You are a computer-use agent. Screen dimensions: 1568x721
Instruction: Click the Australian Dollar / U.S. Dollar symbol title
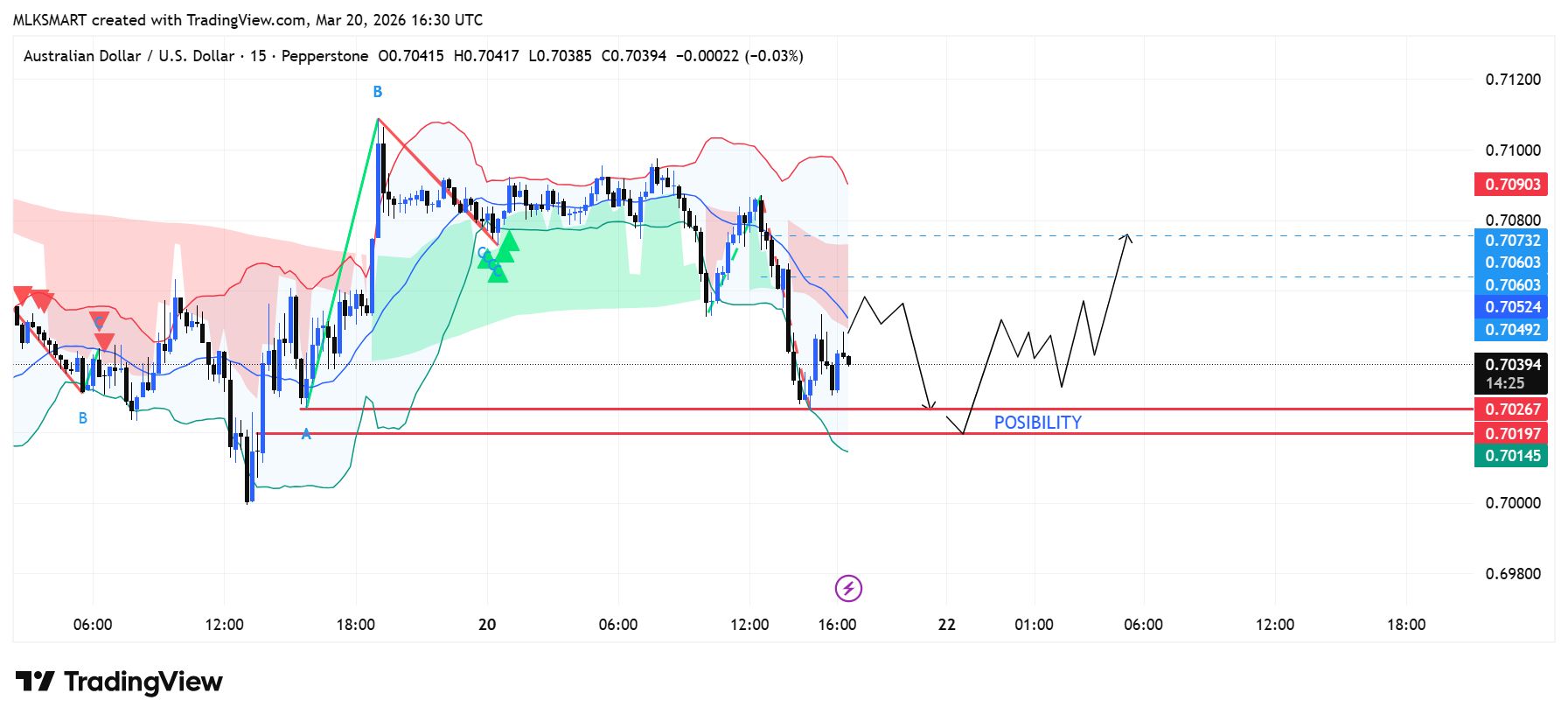click(129, 56)
